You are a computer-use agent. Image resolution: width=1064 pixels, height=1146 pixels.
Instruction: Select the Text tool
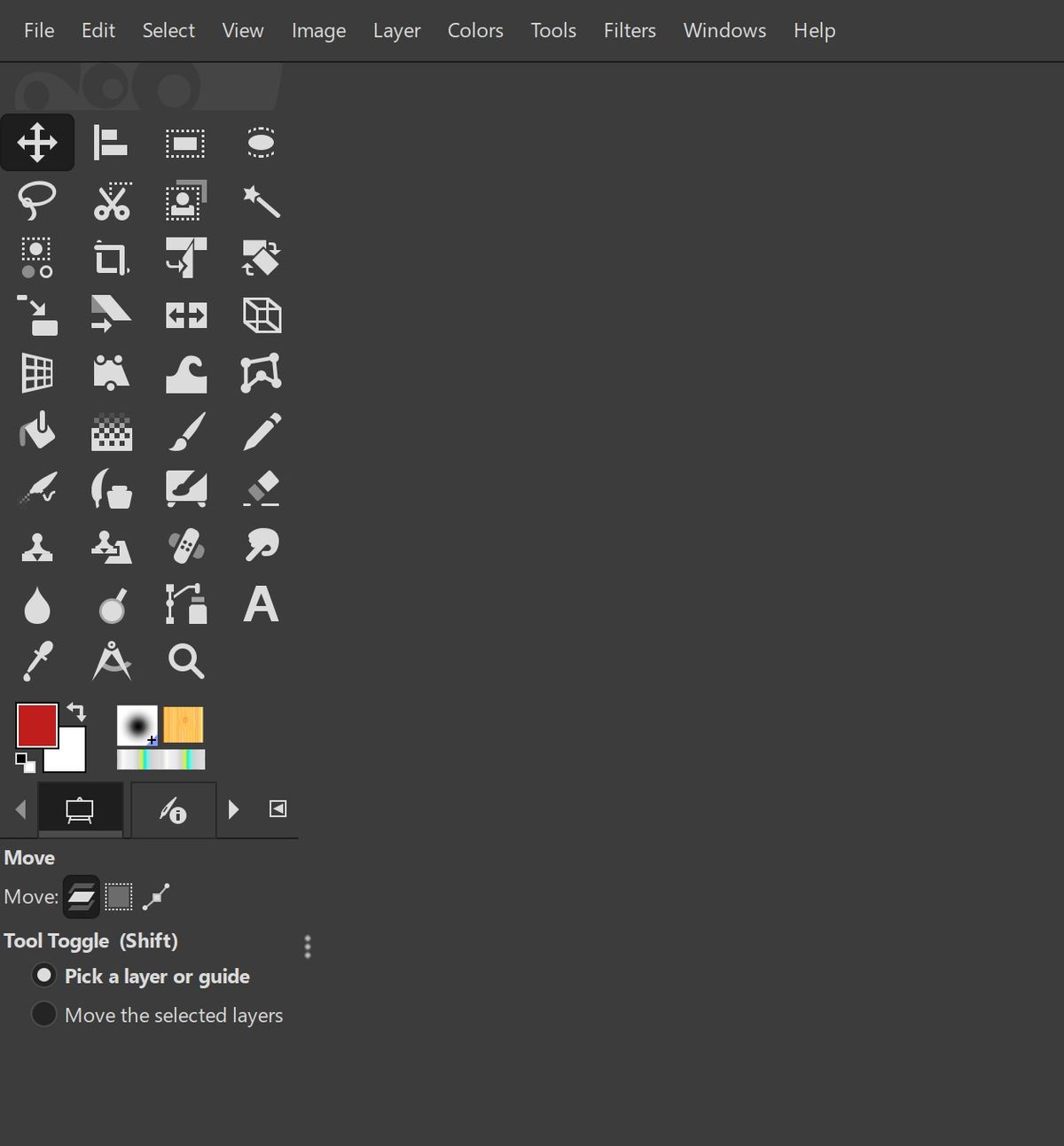point(260,605)
